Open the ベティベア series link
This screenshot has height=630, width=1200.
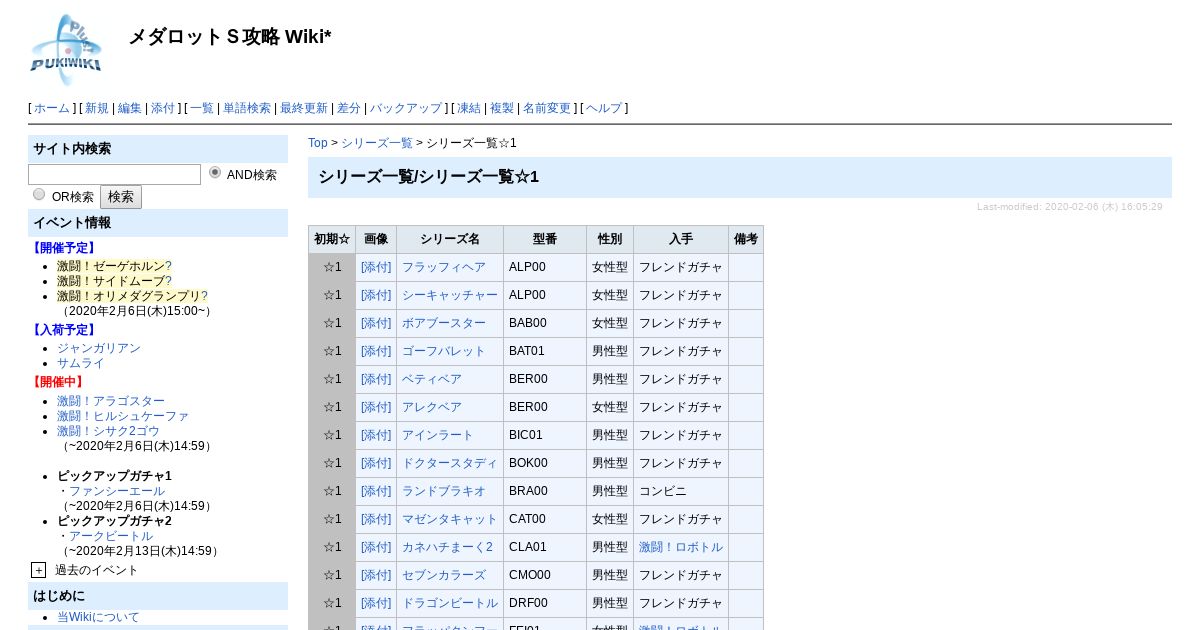(x=432, y=379)
